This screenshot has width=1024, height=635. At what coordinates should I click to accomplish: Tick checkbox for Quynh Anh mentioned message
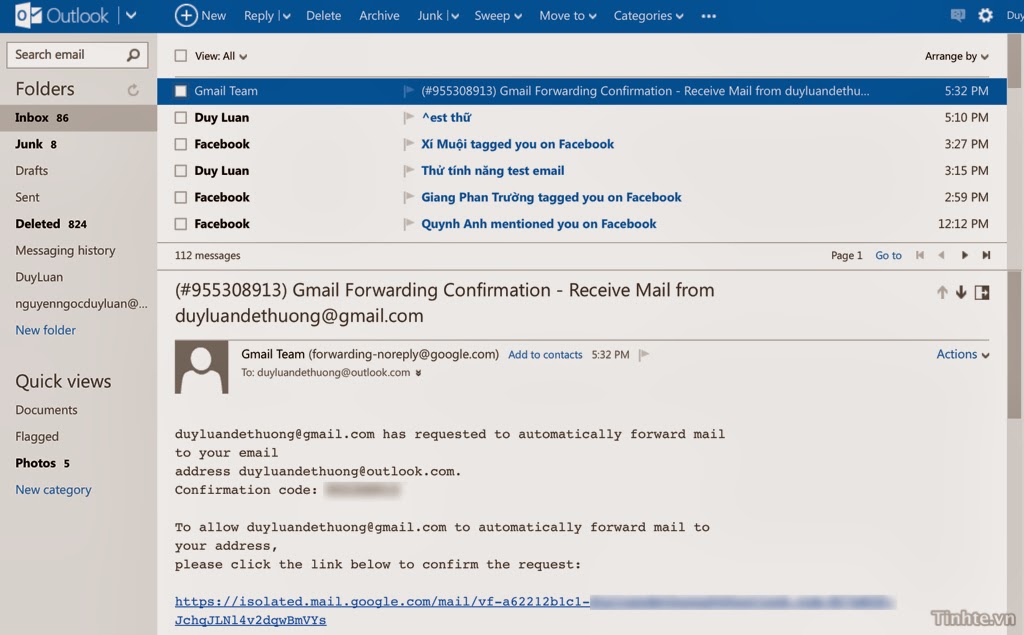tap(180, 224)
